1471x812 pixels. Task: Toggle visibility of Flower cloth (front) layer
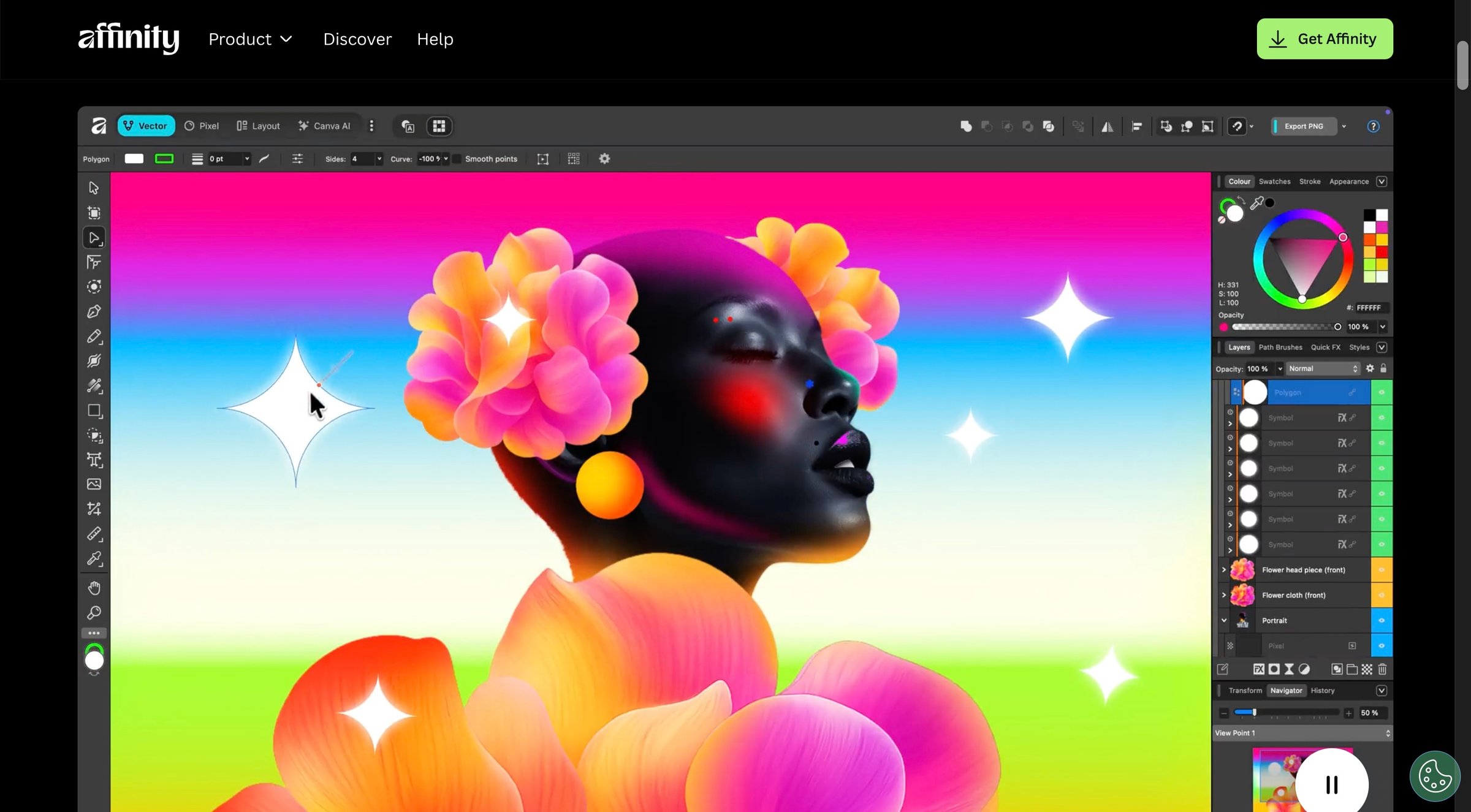coord(1382,595)
